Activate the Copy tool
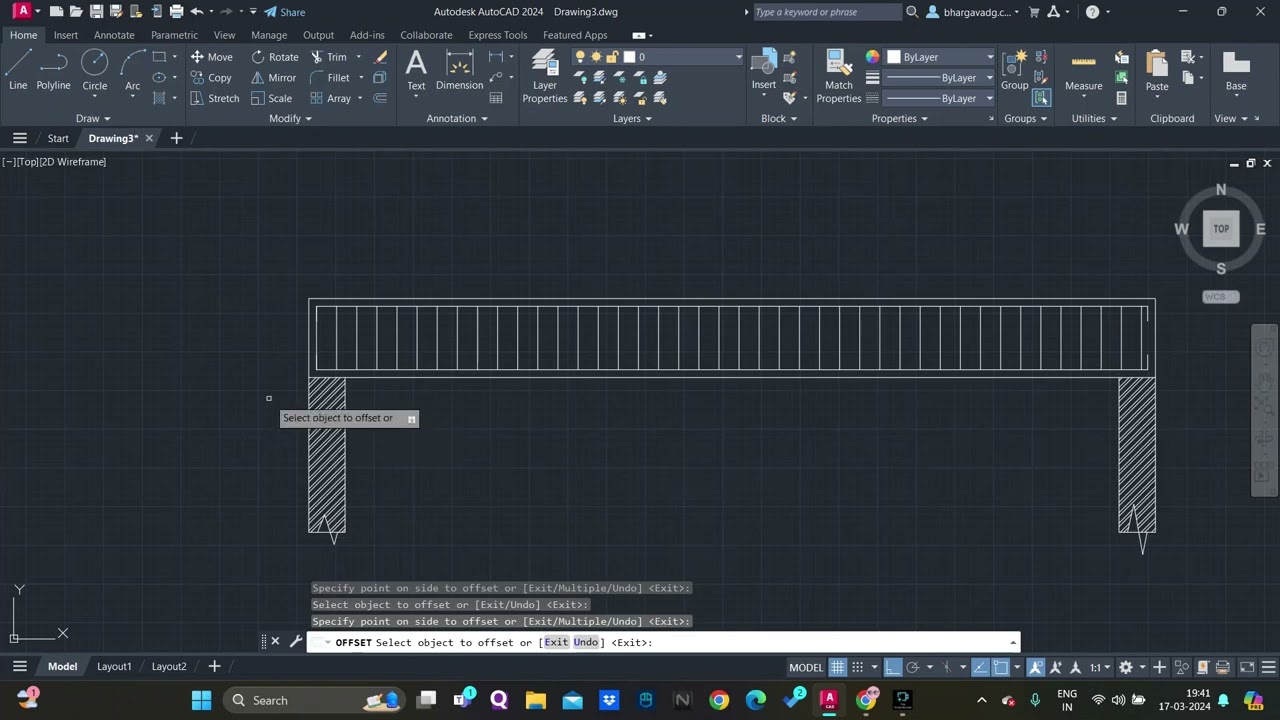Viewport: 1280px width, 720px height. pos(211,78)
